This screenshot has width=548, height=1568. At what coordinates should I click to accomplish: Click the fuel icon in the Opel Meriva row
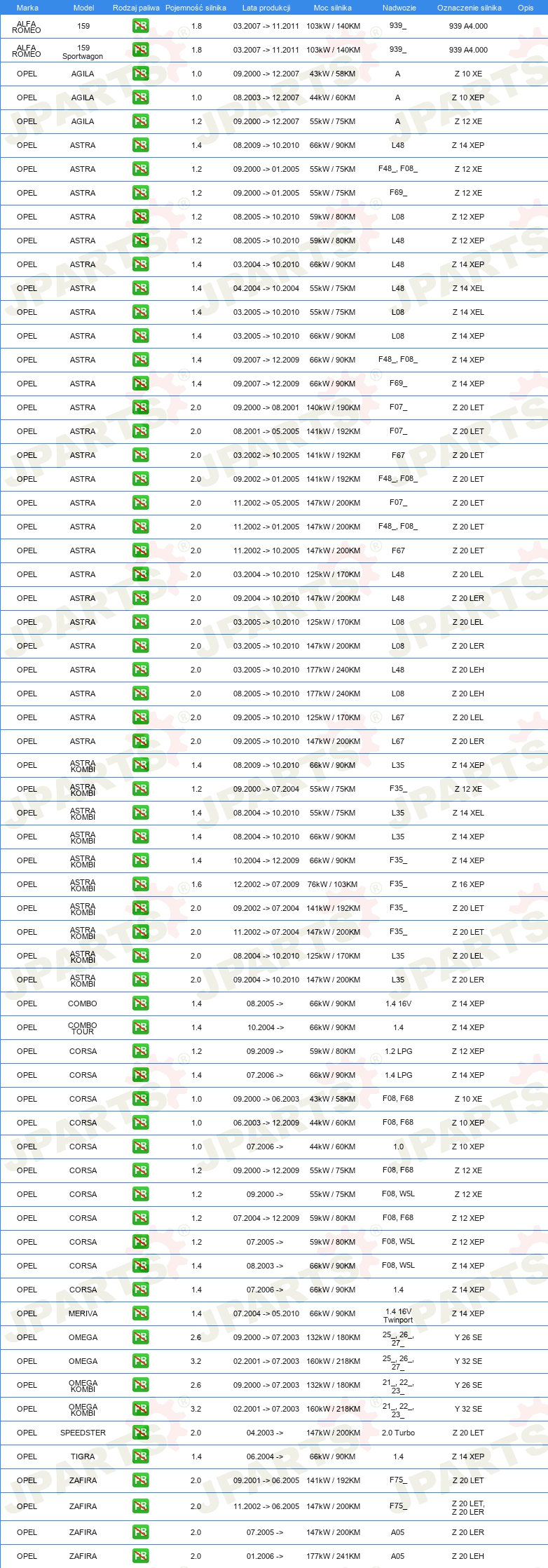coord(140,1313)
